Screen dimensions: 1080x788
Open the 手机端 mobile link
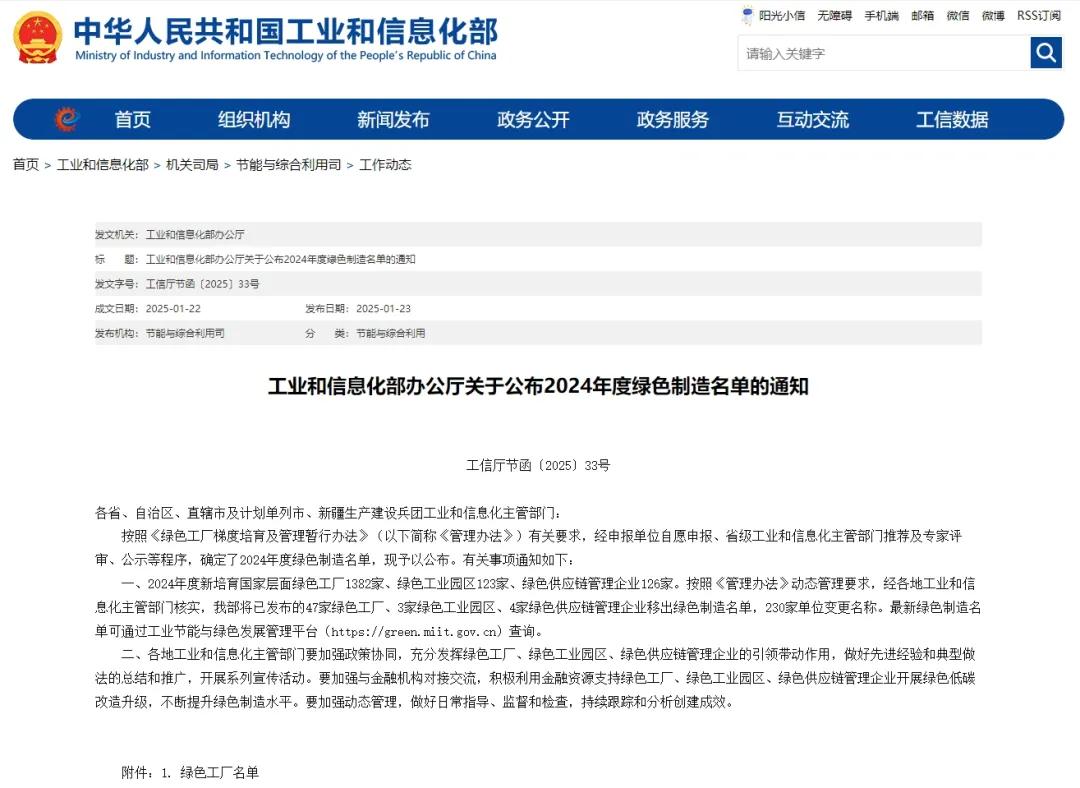(882, 16)
